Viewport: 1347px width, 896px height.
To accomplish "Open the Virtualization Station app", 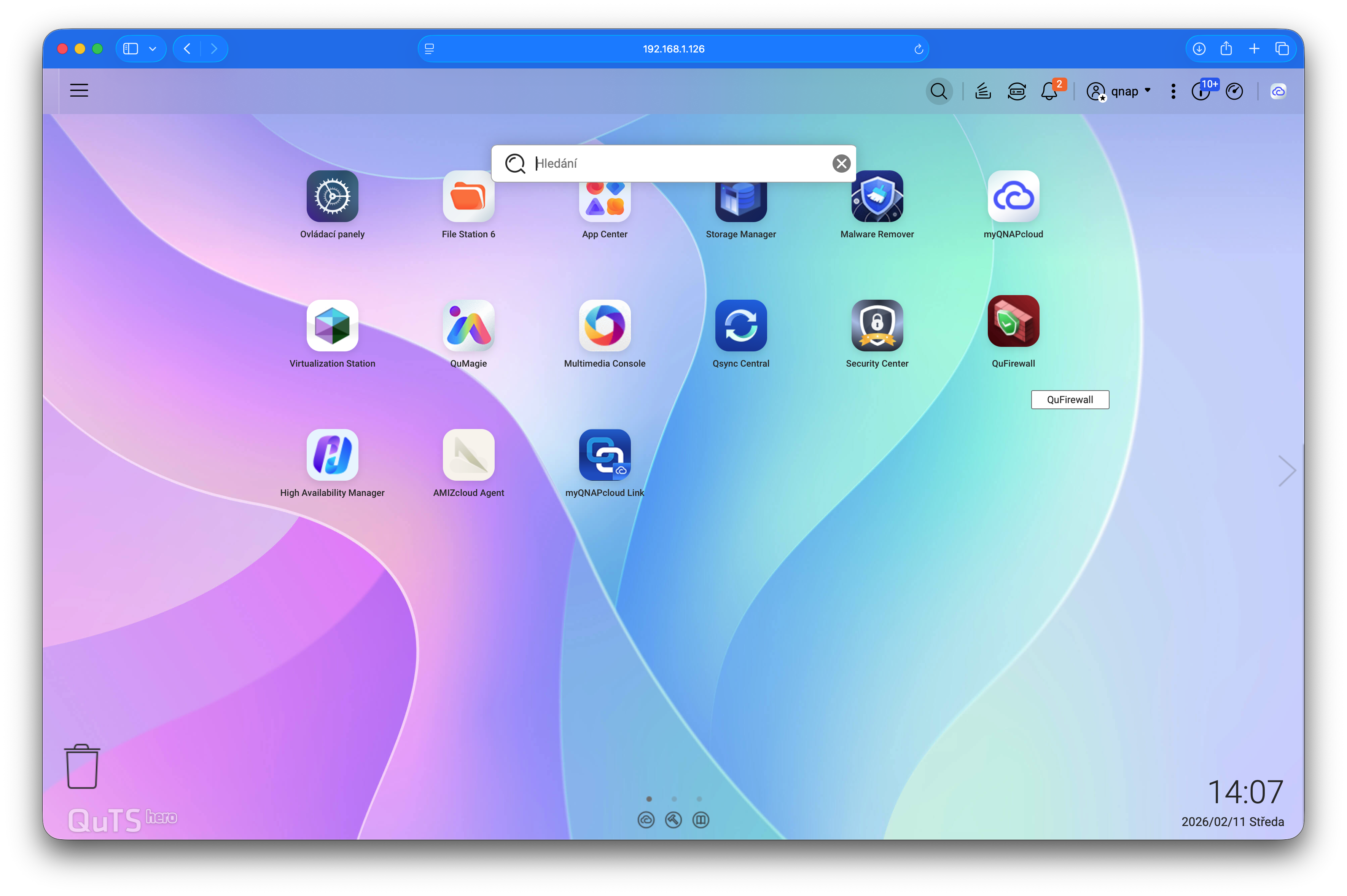I will pos(332,326).
